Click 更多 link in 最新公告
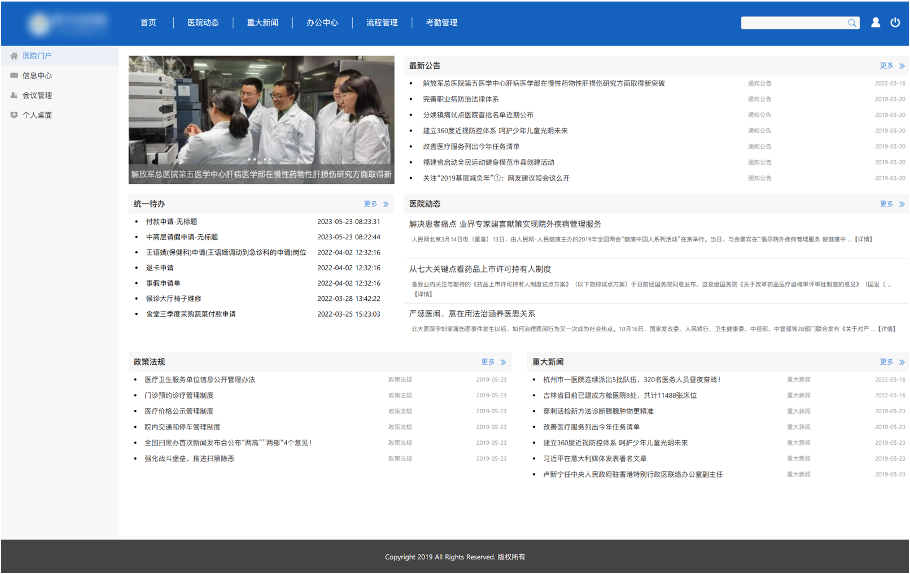The image size is (910, 574). coord(886,66)
